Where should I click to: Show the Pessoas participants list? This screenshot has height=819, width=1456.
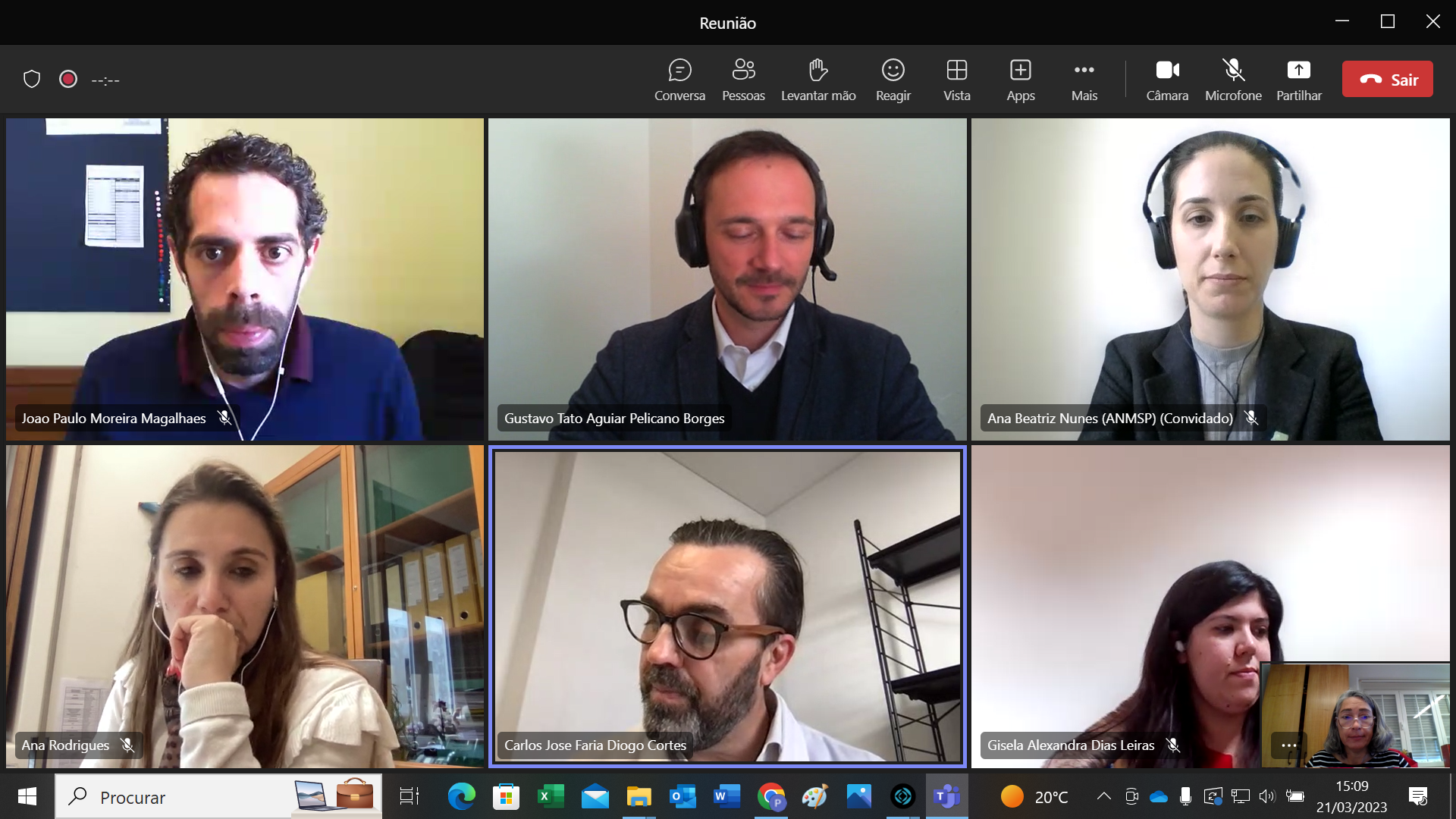coord(743,79)
